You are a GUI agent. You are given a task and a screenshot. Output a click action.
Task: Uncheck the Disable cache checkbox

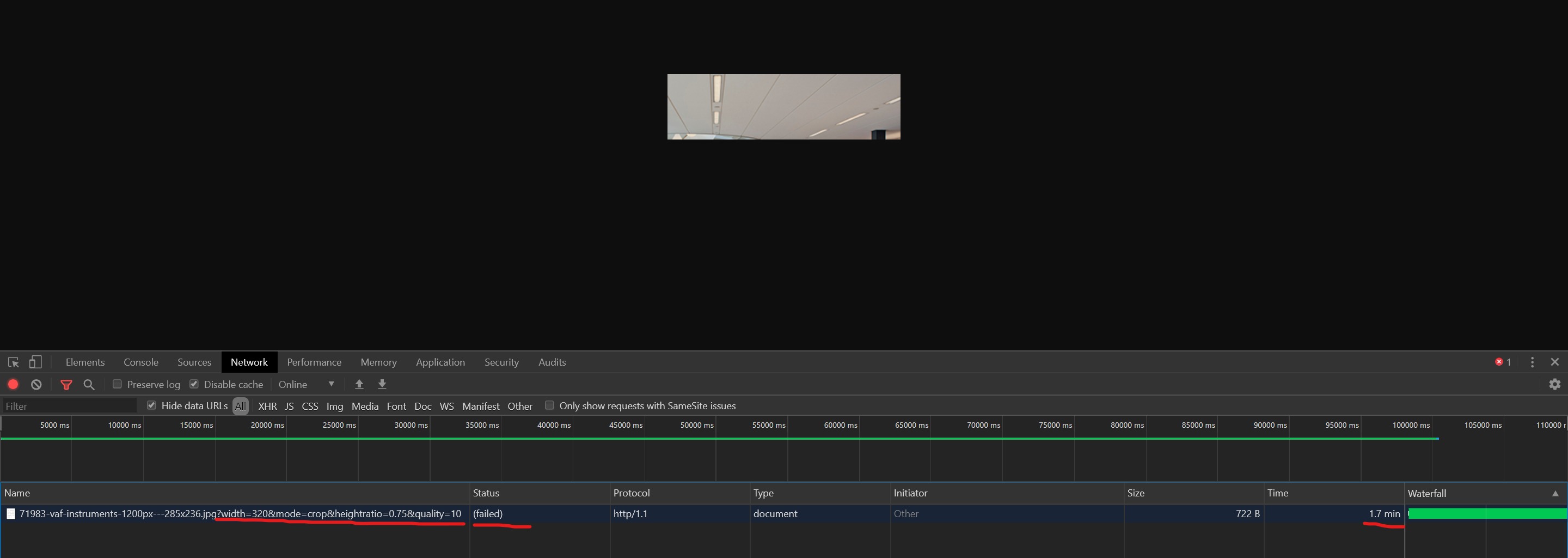[x=194, y=384]
